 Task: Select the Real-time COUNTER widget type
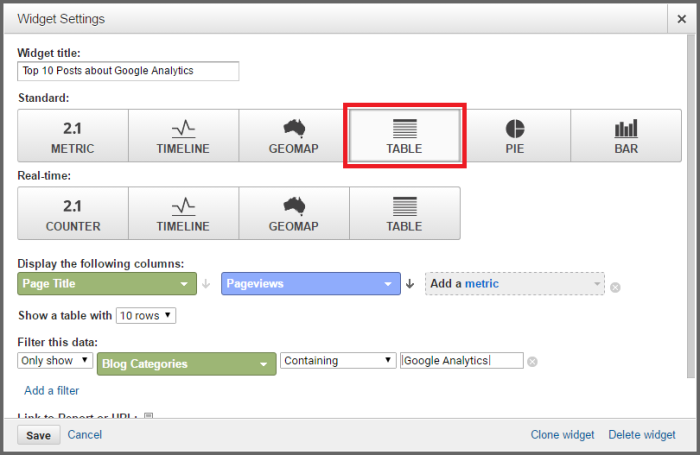(x=73, y=213)
